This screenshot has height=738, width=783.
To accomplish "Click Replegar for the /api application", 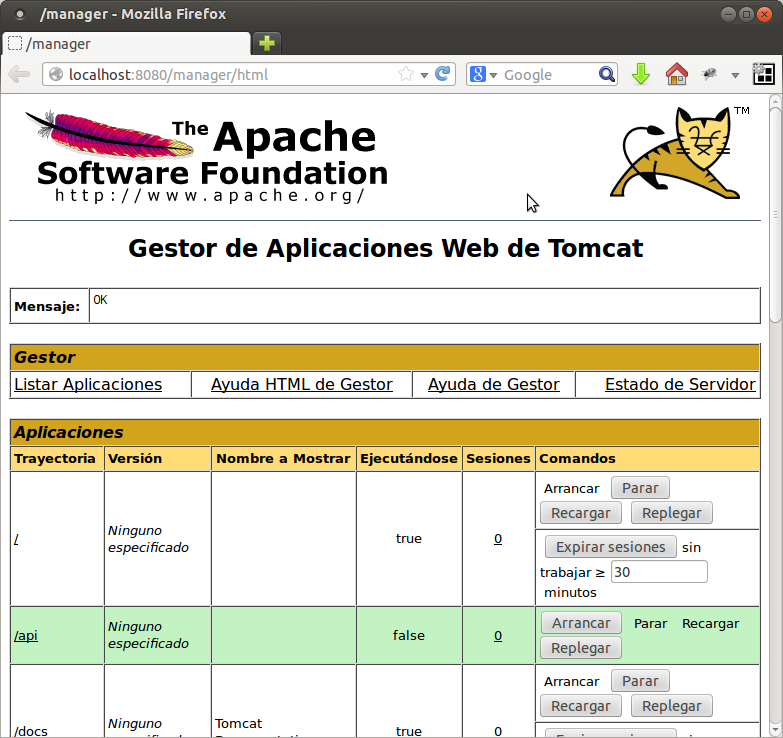I will click(x=581, y=648).
